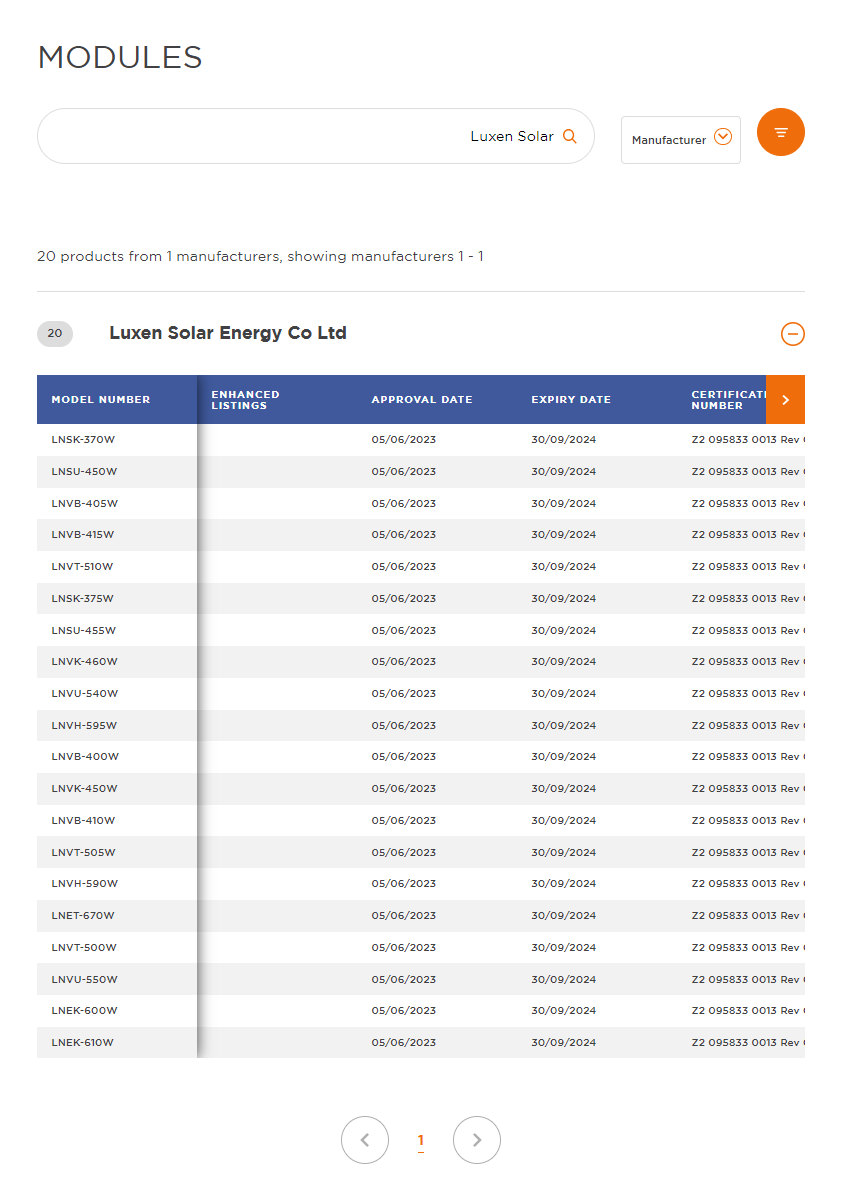Open the Manufacturer dropdown

coord(681,140)
